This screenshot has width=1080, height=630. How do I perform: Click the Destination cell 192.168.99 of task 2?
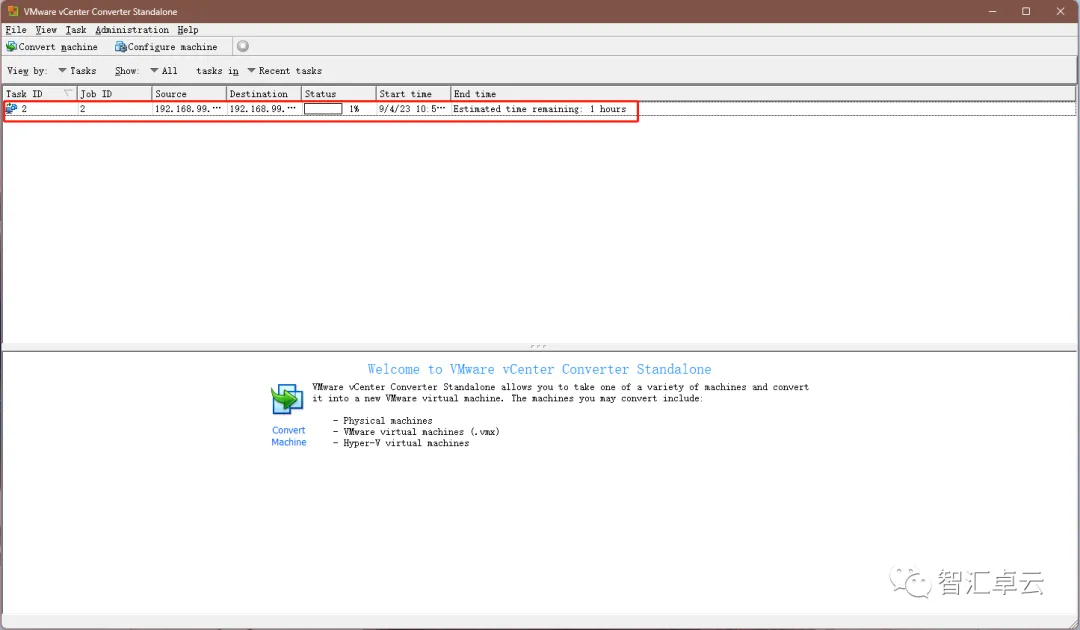point(262,109)
